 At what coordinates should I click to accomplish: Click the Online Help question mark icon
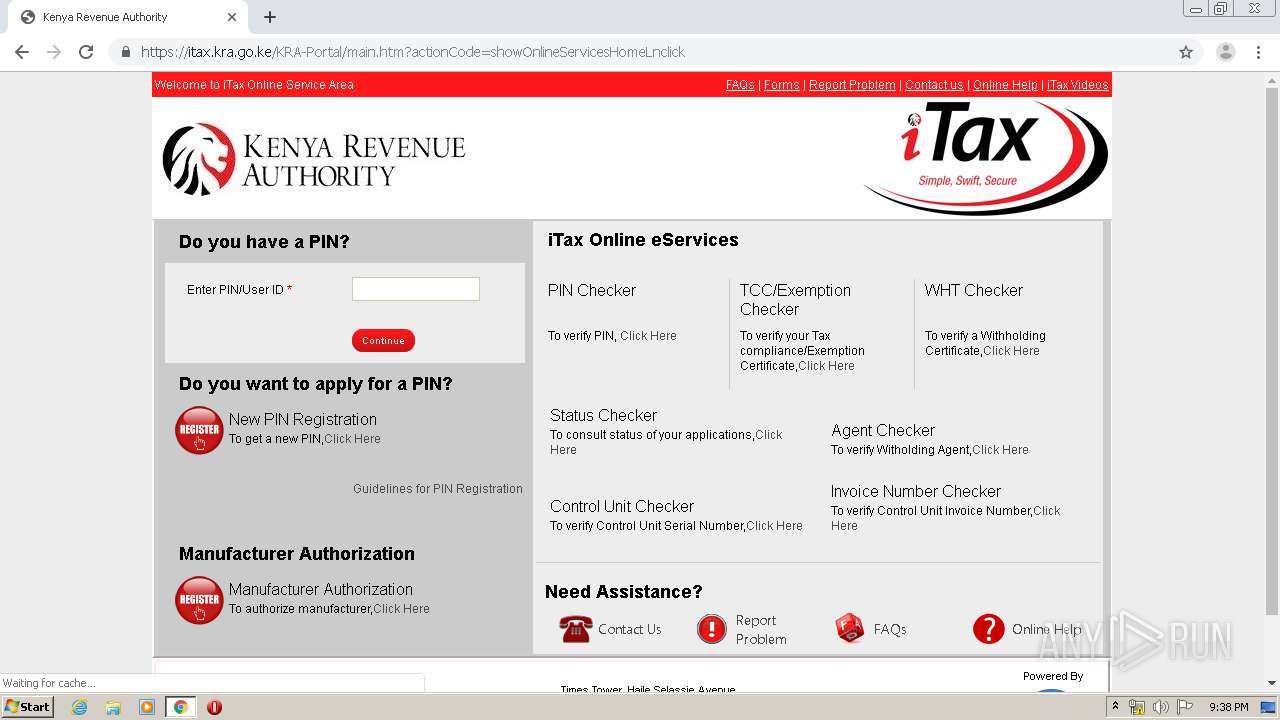coord(988,629)
